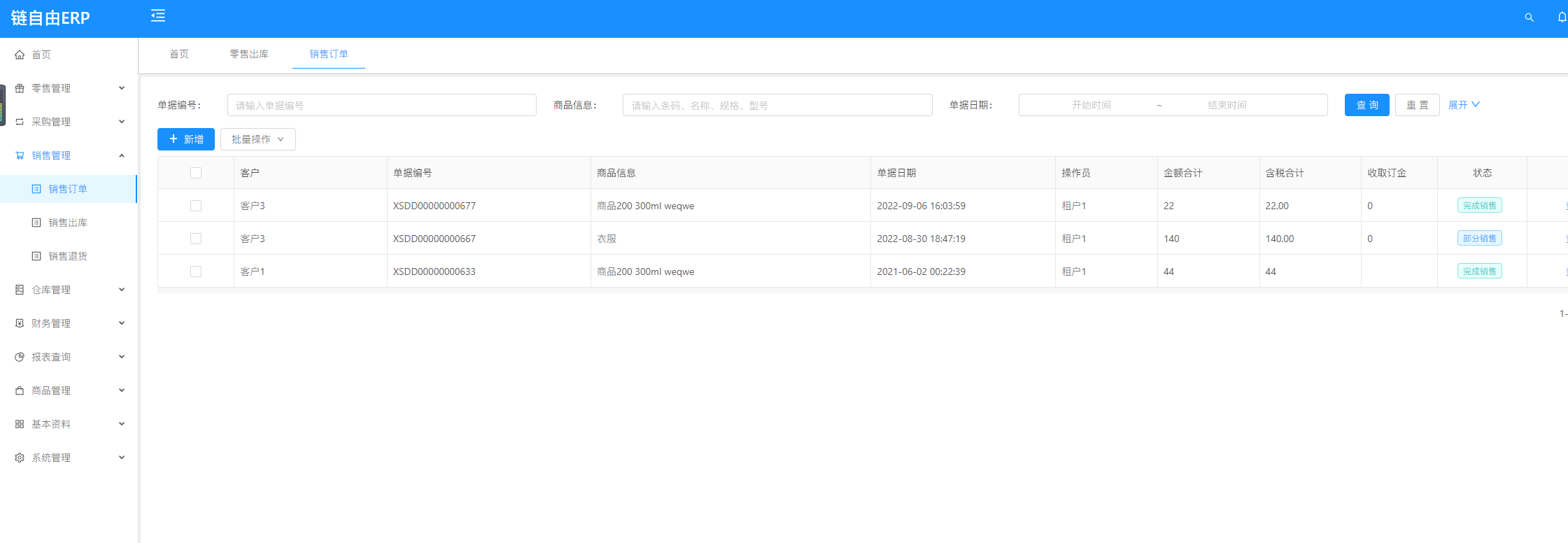Toggle the select-all checkbox in table header
The height and width of the screenshot is (543, 1568).
click(x=196, y=173)
